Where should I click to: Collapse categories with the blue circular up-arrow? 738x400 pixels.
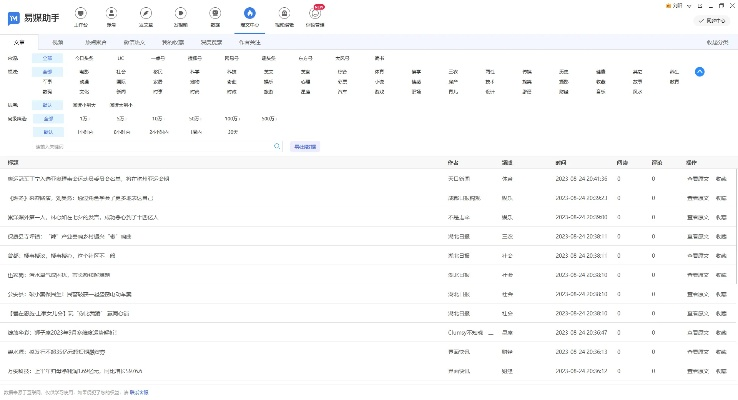[x=700, y=72]
